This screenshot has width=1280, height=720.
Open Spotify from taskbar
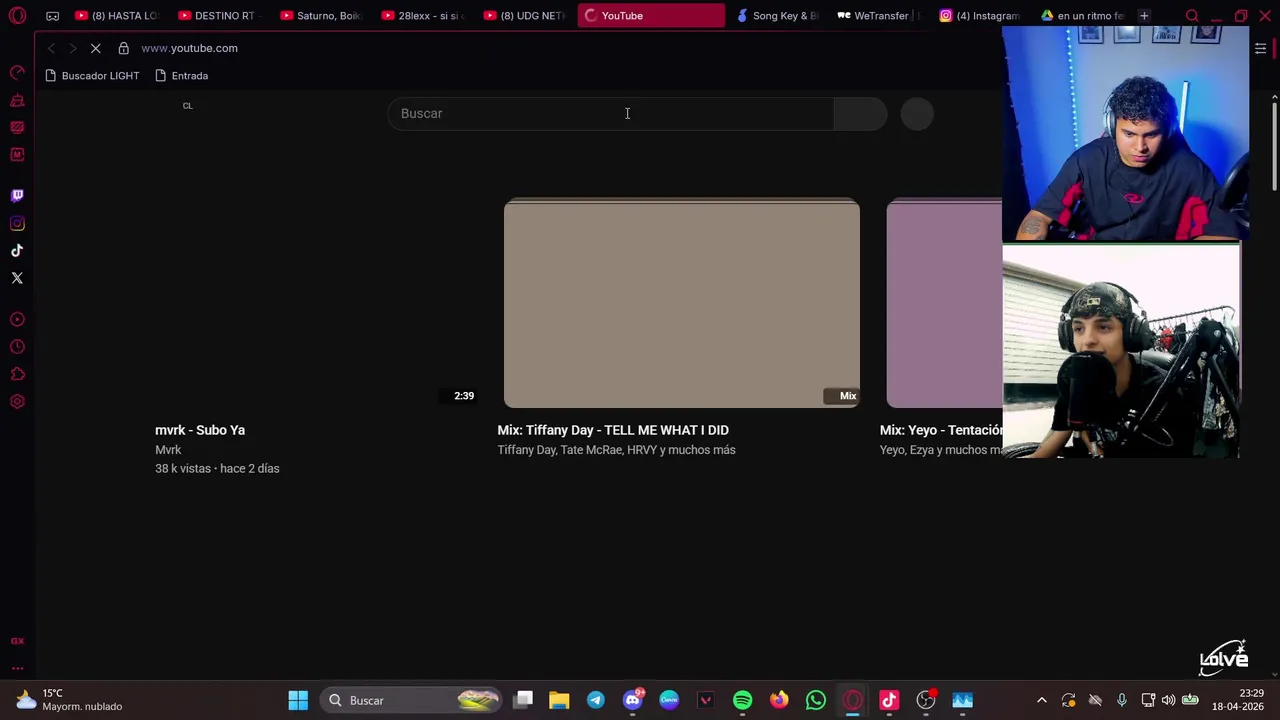pyautogui.click(x=742, y=700)
